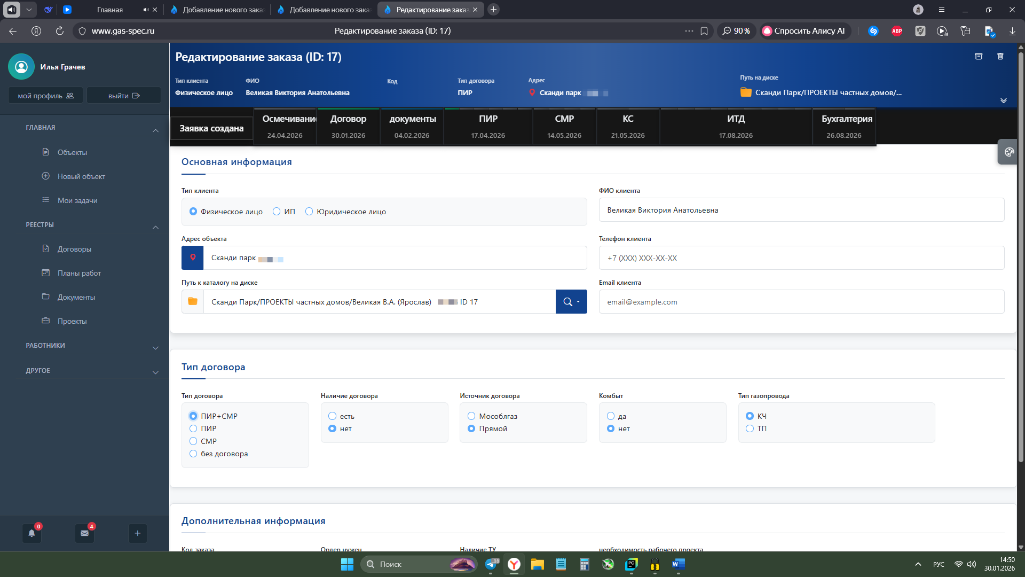The height and width of the screenshot is (577, 1025).
Task: Open the СМР stage tab
Action: point(564,126)
